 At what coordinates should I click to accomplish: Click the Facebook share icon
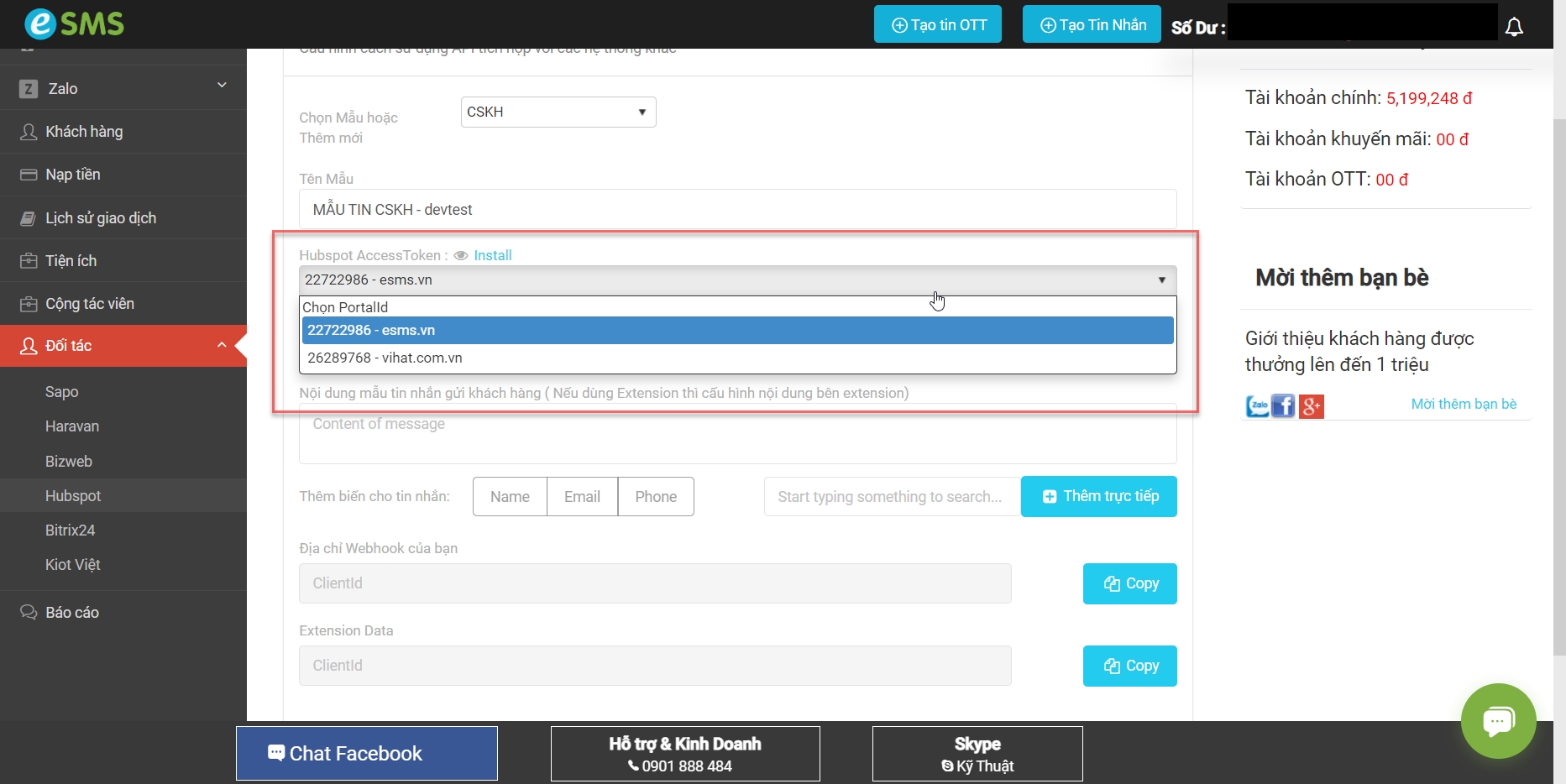(x=1283, y=406)
